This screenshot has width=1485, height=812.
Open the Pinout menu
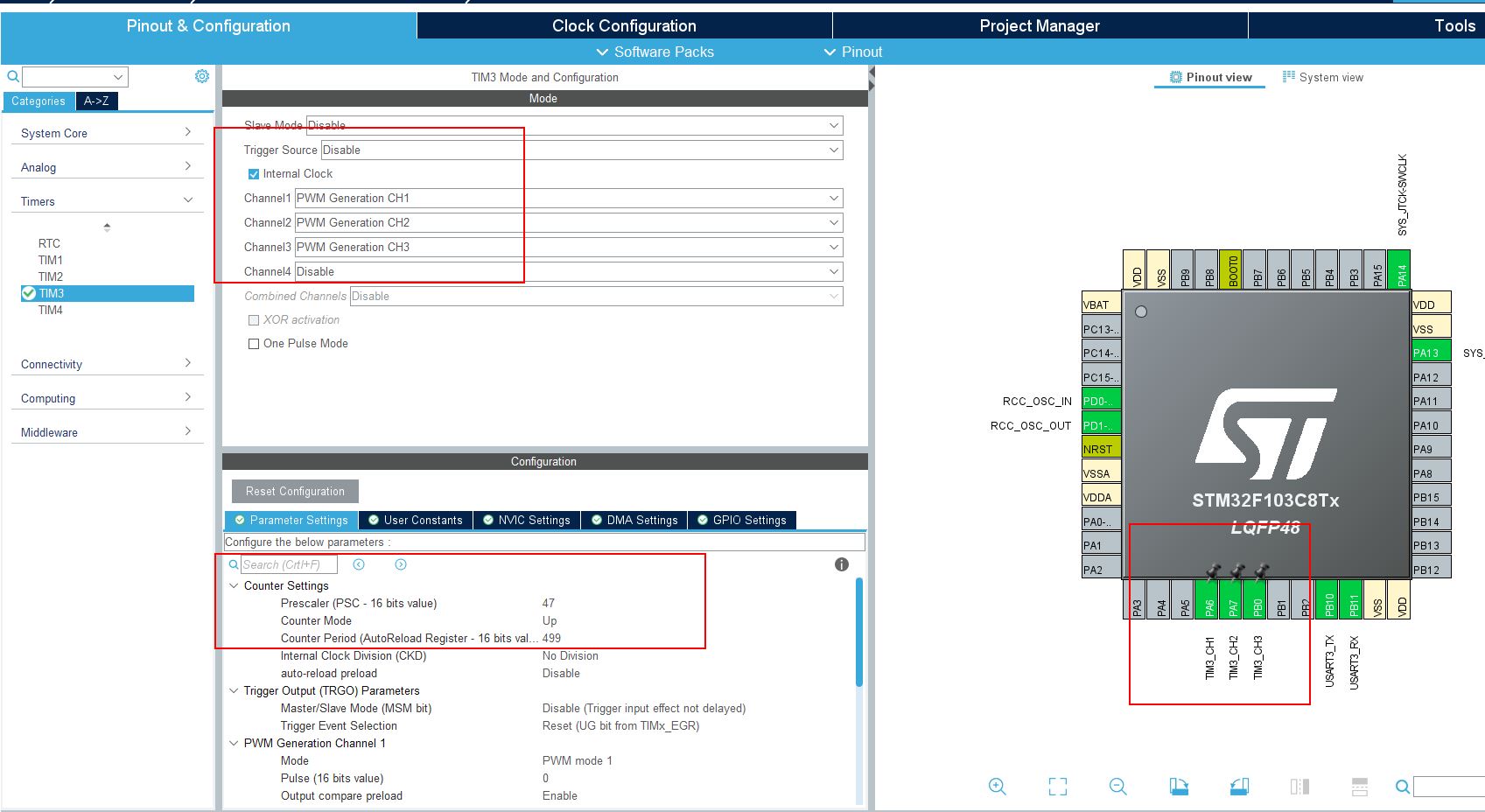pyautogui.click(x=853, y=52)
